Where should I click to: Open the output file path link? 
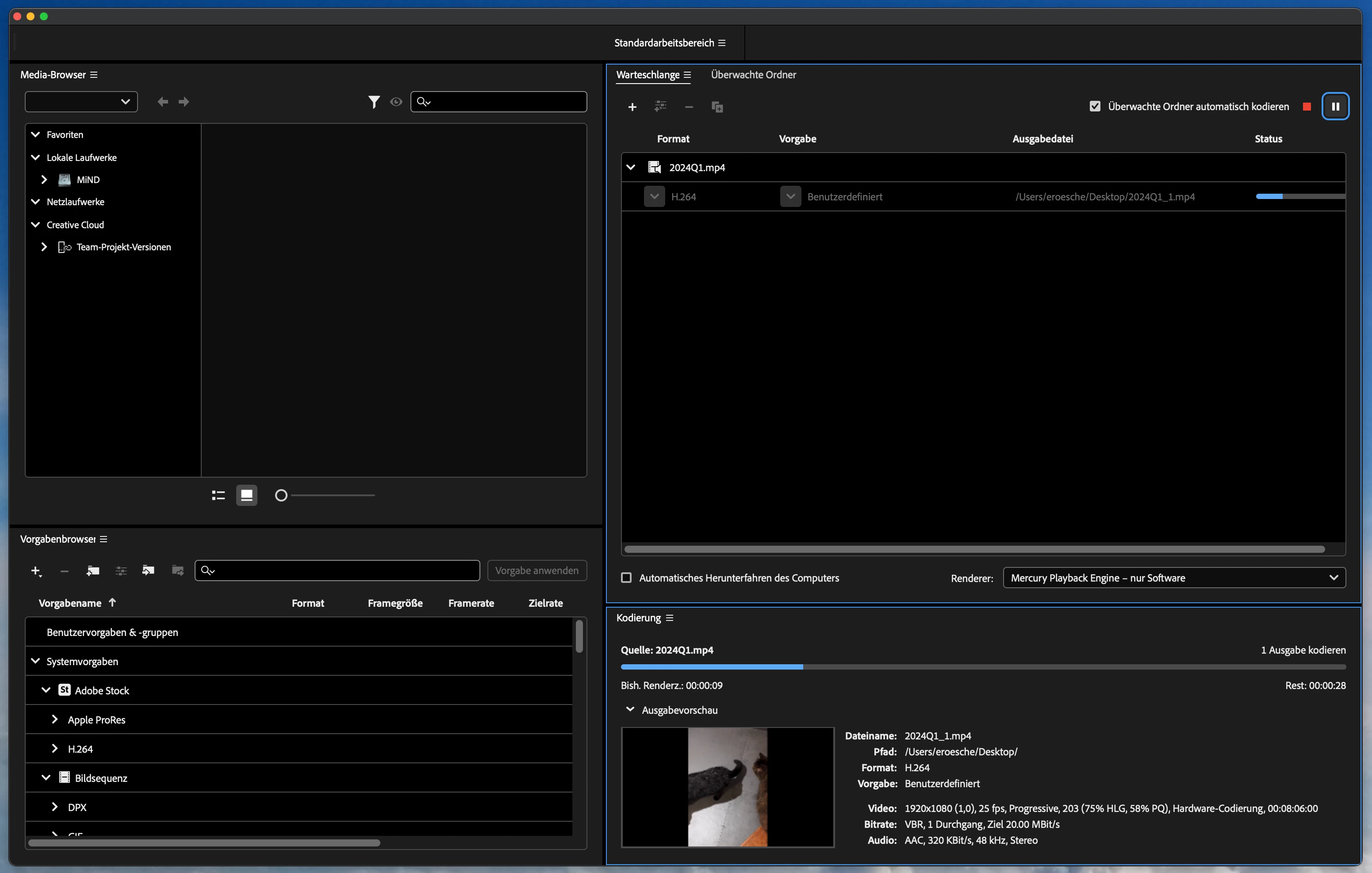click(x=1104, y=197)
